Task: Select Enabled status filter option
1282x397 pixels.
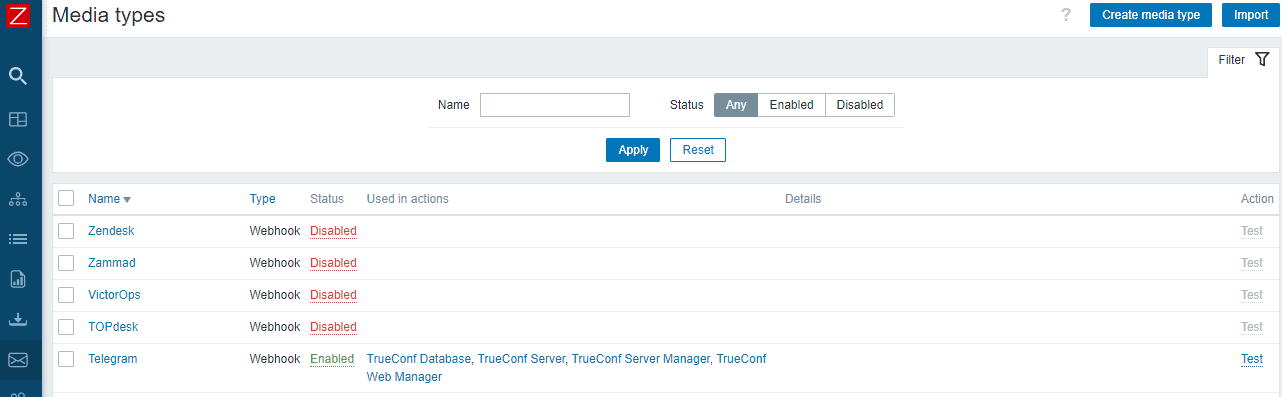Action: 791,105
